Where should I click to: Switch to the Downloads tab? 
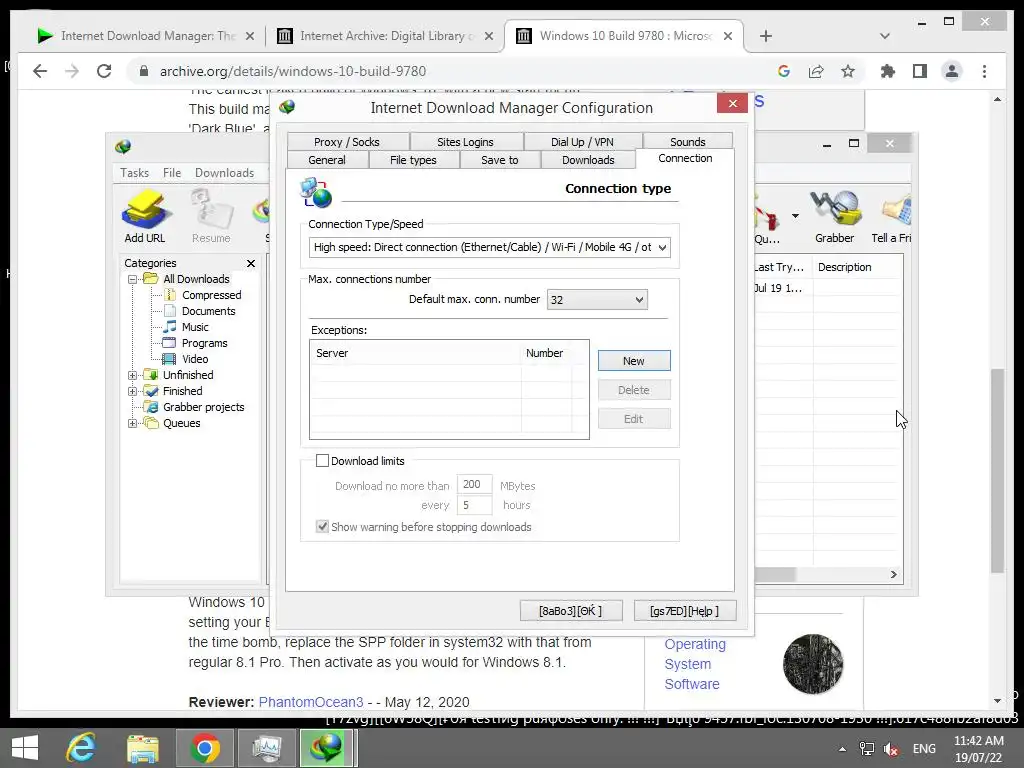[588, 160]
